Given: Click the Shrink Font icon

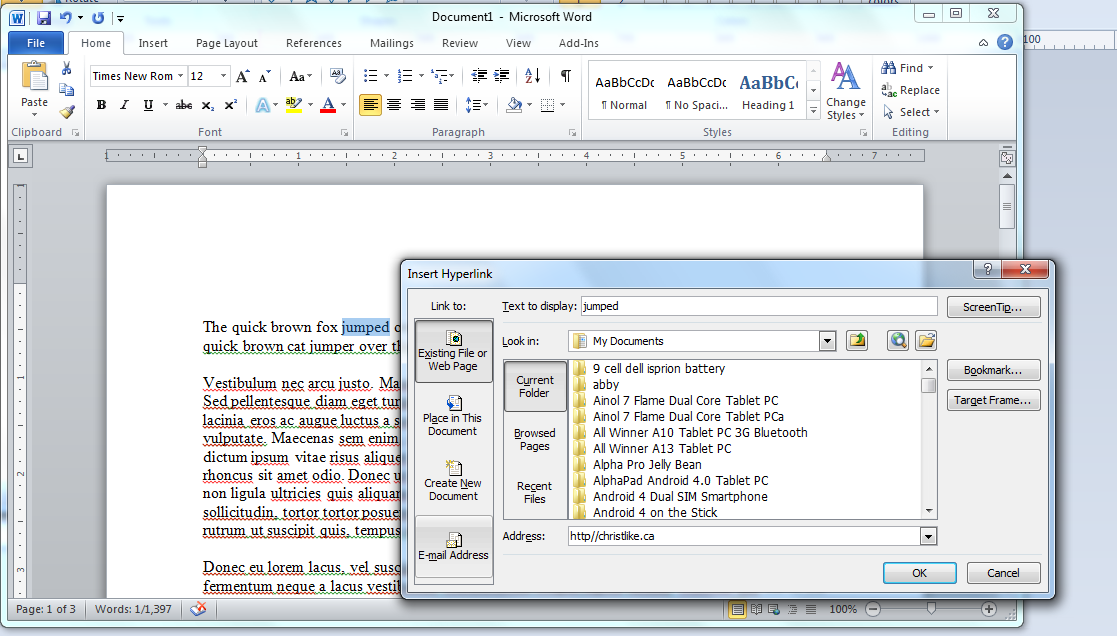Looking at the screenshot, I should [x=264, y=76].
